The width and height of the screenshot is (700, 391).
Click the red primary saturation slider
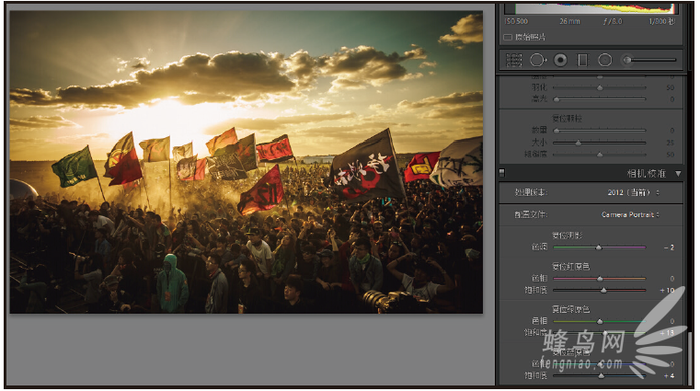[x=600, y=290]
